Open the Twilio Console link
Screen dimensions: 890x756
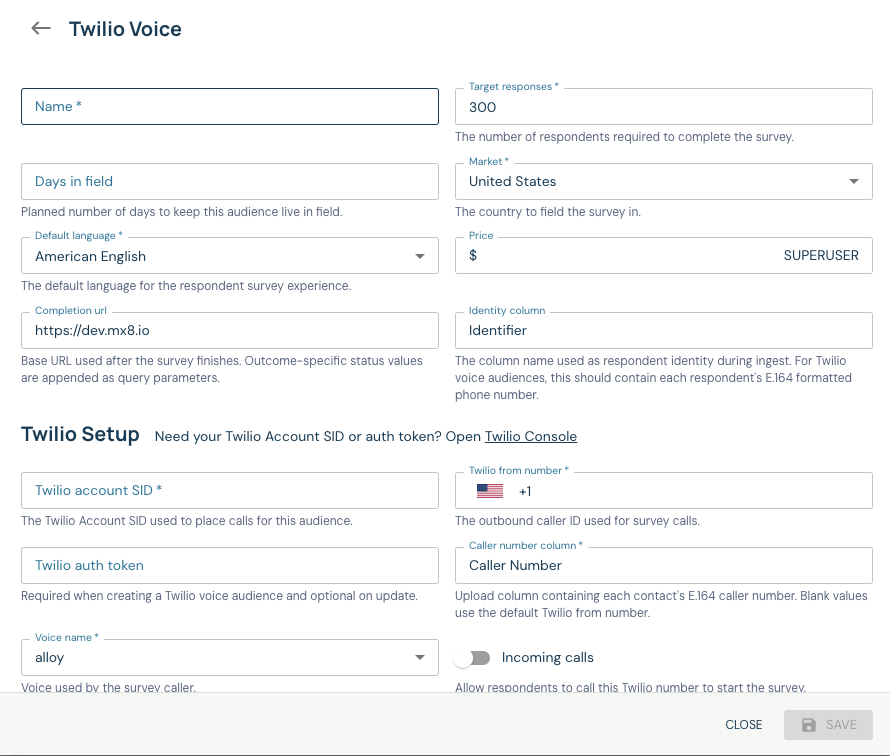(x=531, y=436)
